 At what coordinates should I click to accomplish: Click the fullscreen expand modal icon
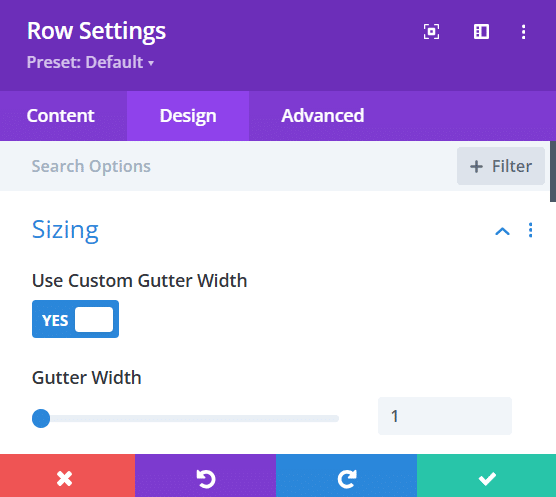[x=431, y=32]
